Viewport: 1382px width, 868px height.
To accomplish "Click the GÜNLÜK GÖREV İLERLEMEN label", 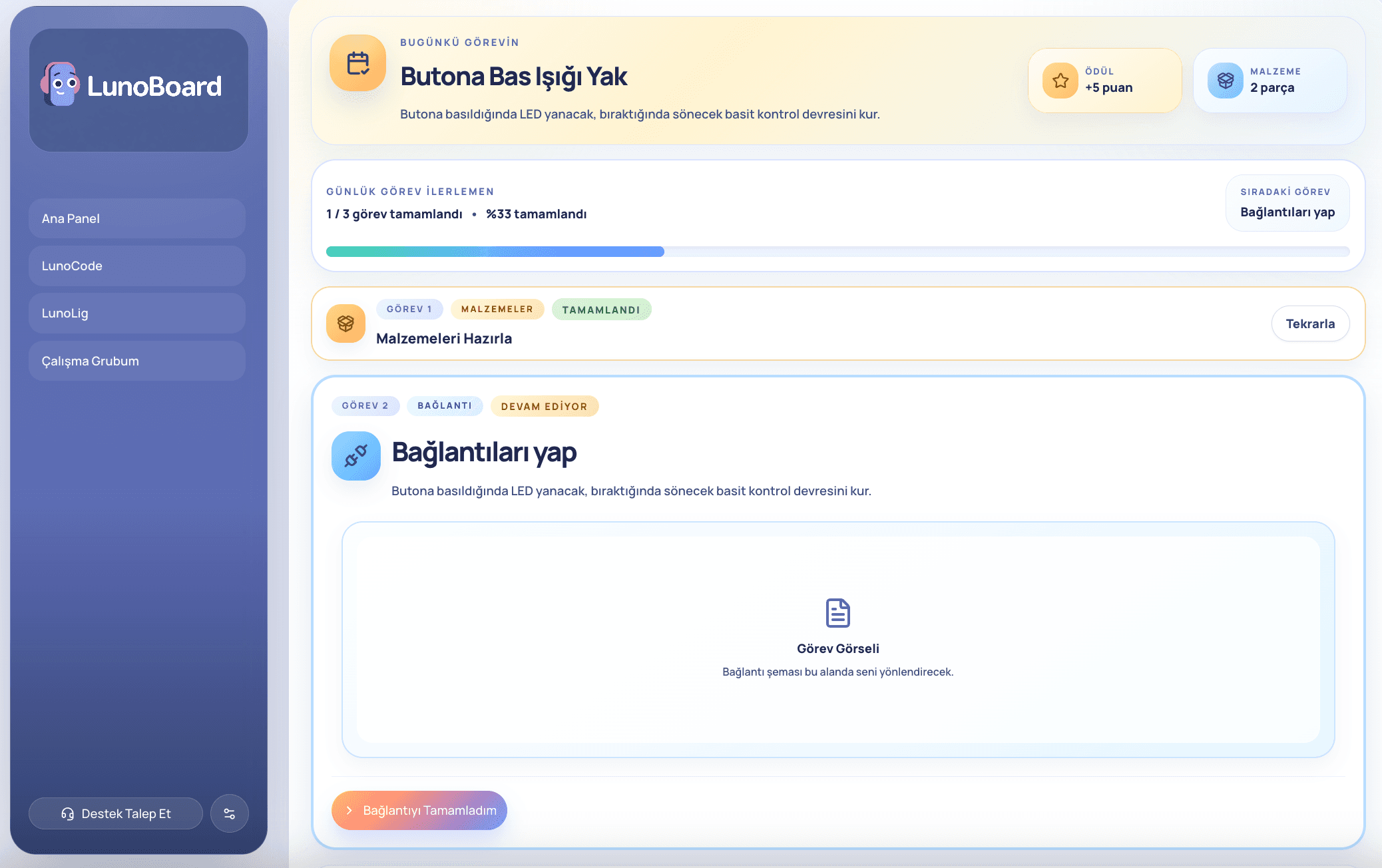I will pos(411,191).
